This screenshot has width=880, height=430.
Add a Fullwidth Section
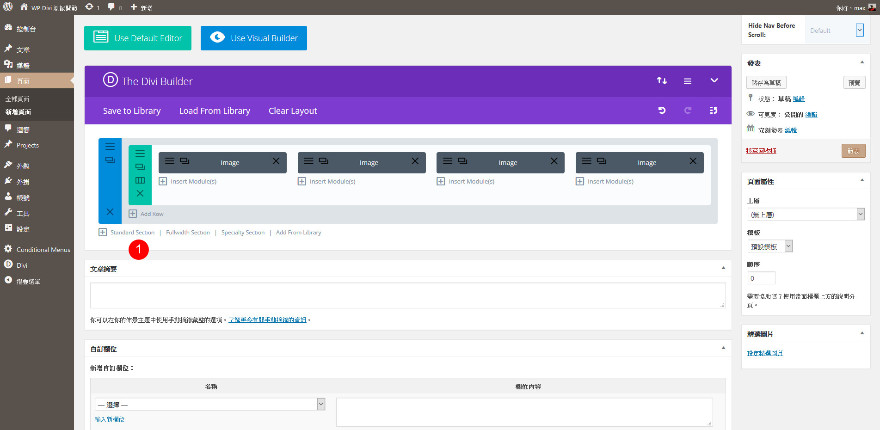[x=188, y=232]
